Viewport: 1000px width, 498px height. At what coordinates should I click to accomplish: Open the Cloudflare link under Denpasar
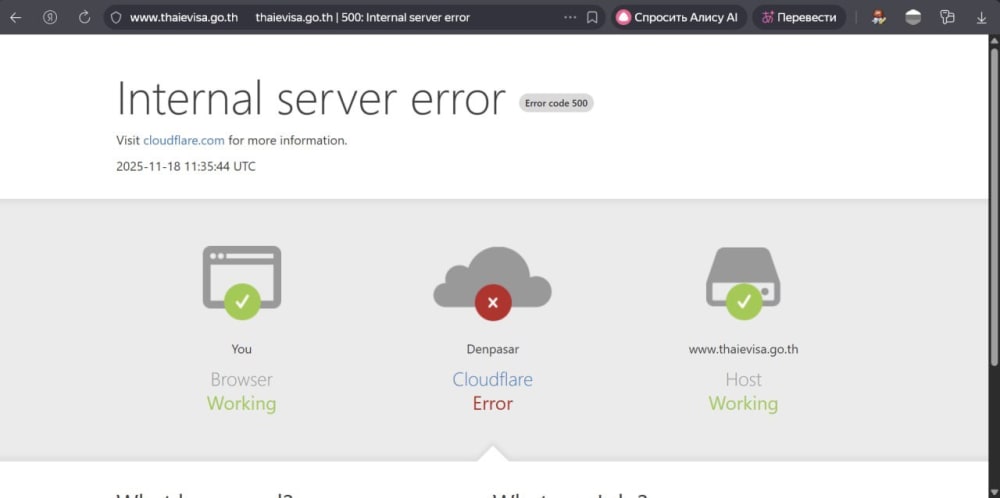click(492, 379)
